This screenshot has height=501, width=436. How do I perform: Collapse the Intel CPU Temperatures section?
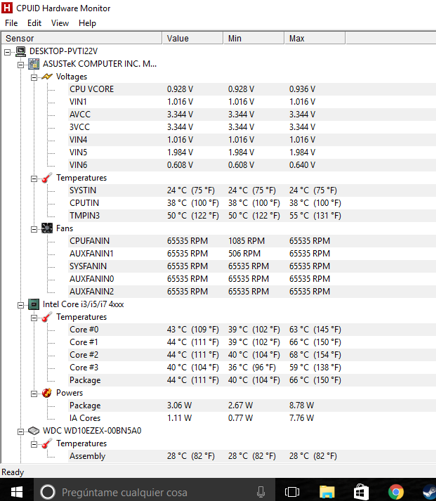[34, 318]
